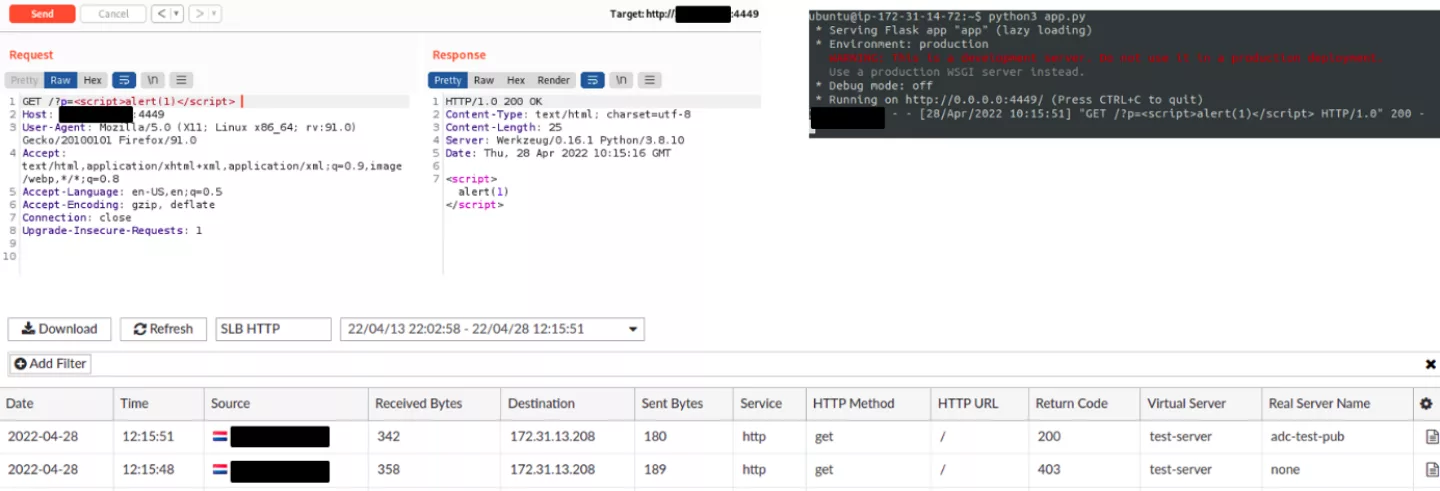
Task: Open the back history dropdown arrow
Action: pyautogui.click(x=176, y=14)
